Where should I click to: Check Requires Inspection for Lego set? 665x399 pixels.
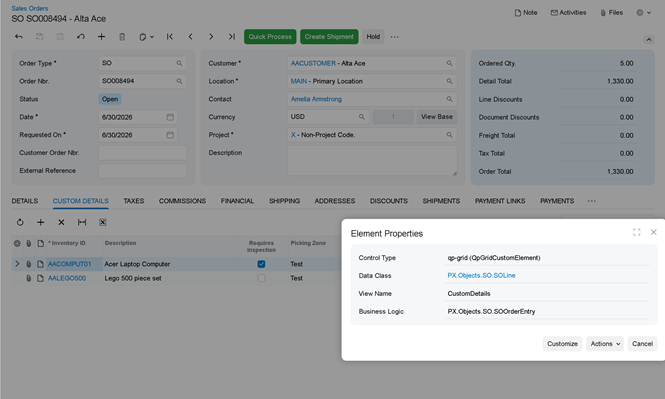point(261,278)
